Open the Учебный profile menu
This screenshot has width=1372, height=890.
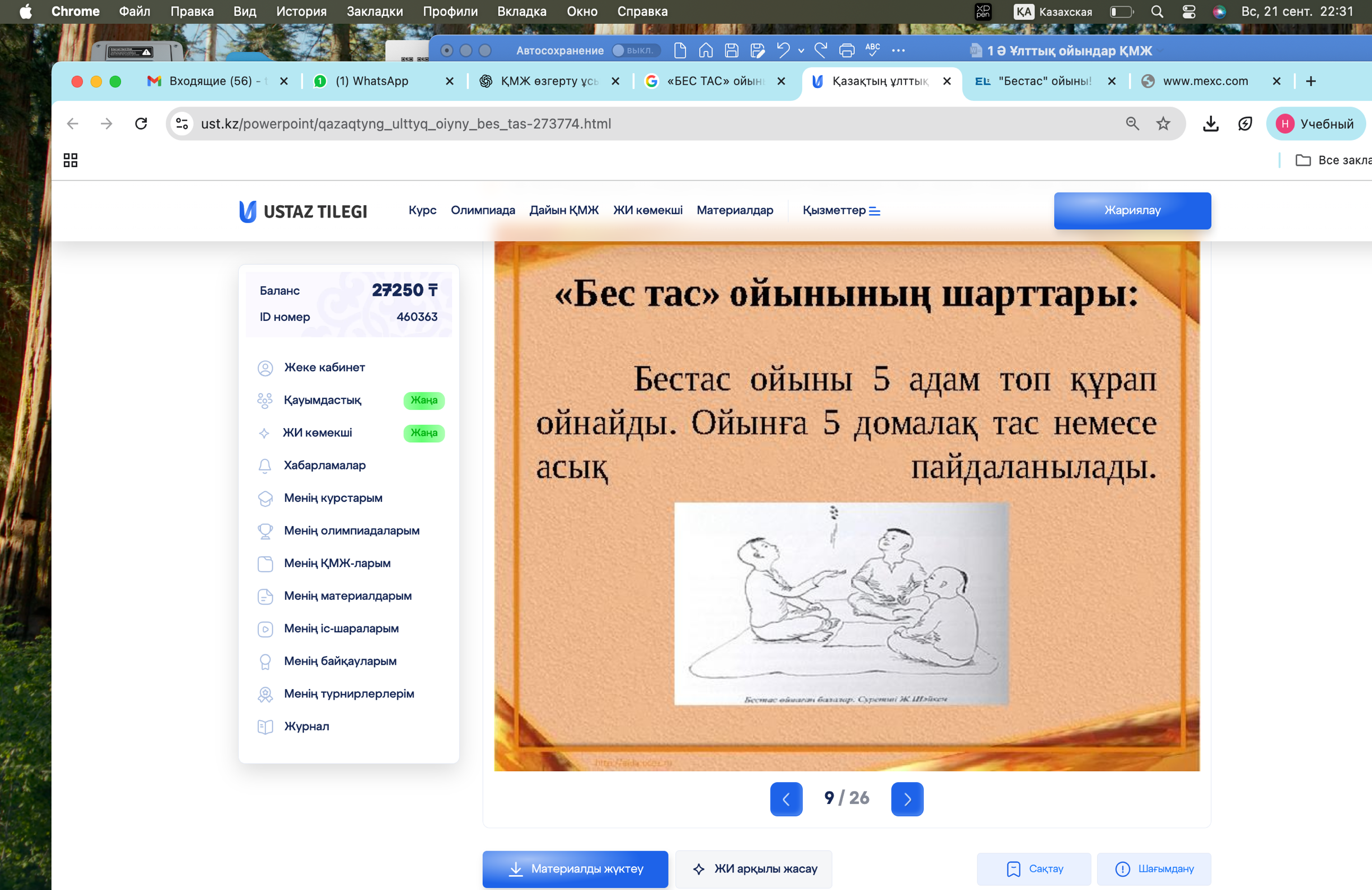pos(1315,124)
